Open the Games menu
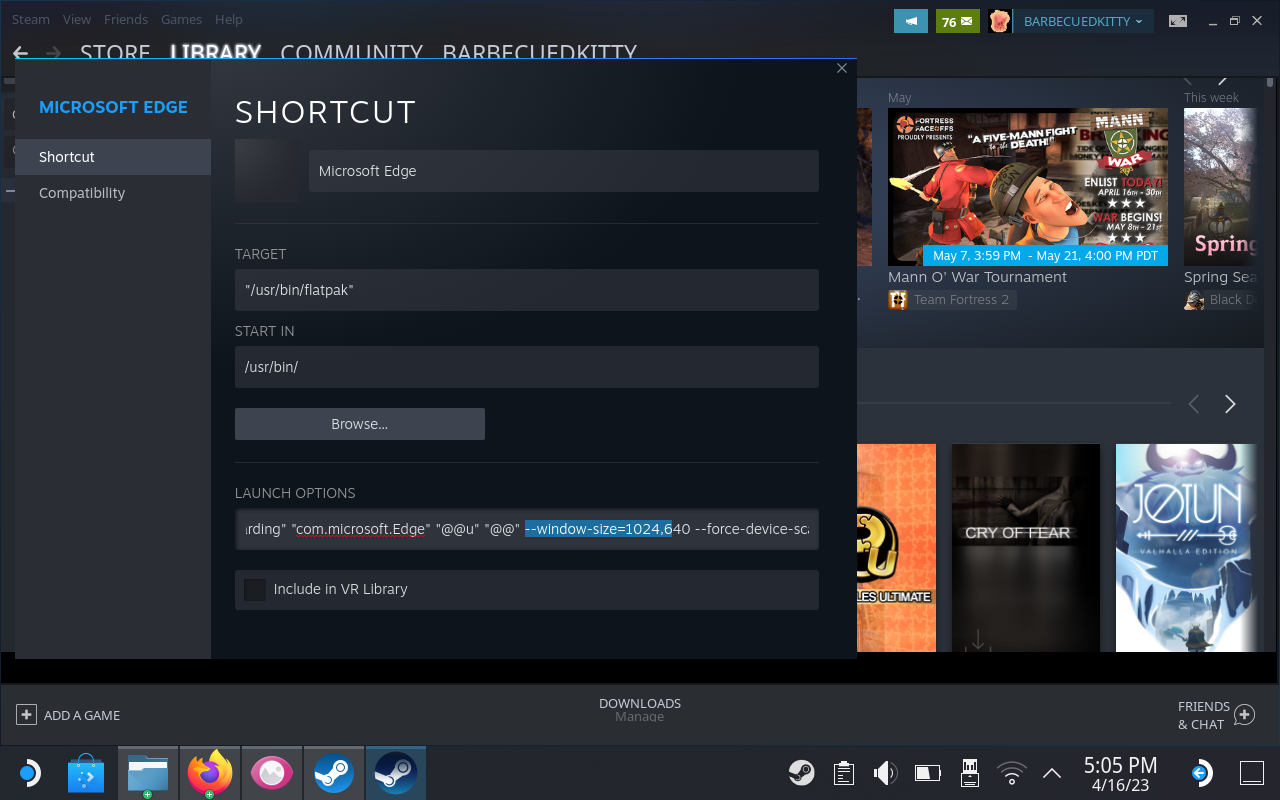1280x800 pixels. 181,19
